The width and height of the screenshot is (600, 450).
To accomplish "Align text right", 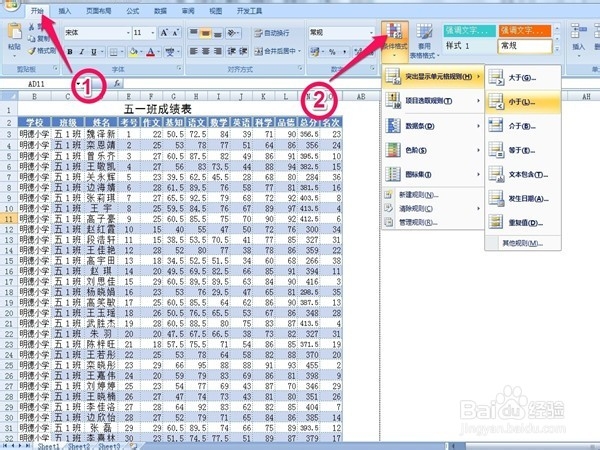I will [x=218, y=51].
